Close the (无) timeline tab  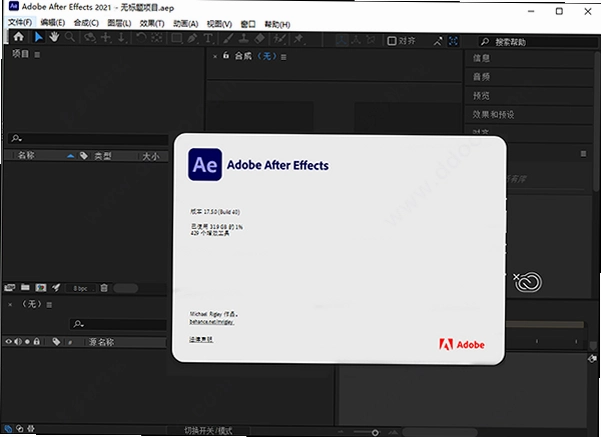10,305
